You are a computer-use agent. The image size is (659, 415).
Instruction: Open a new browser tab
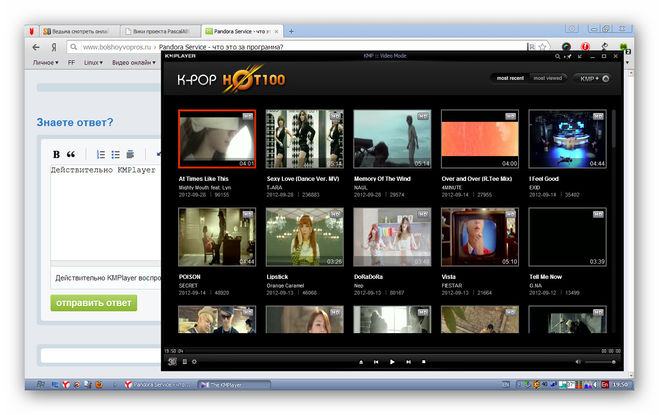pos(291,31)
